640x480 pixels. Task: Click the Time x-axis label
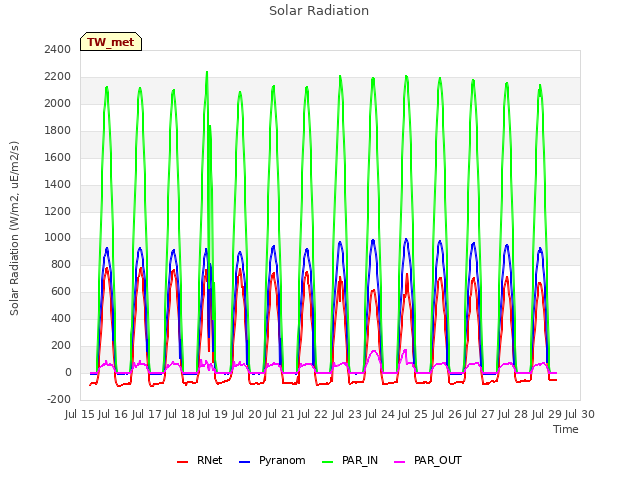coord(566,429)
